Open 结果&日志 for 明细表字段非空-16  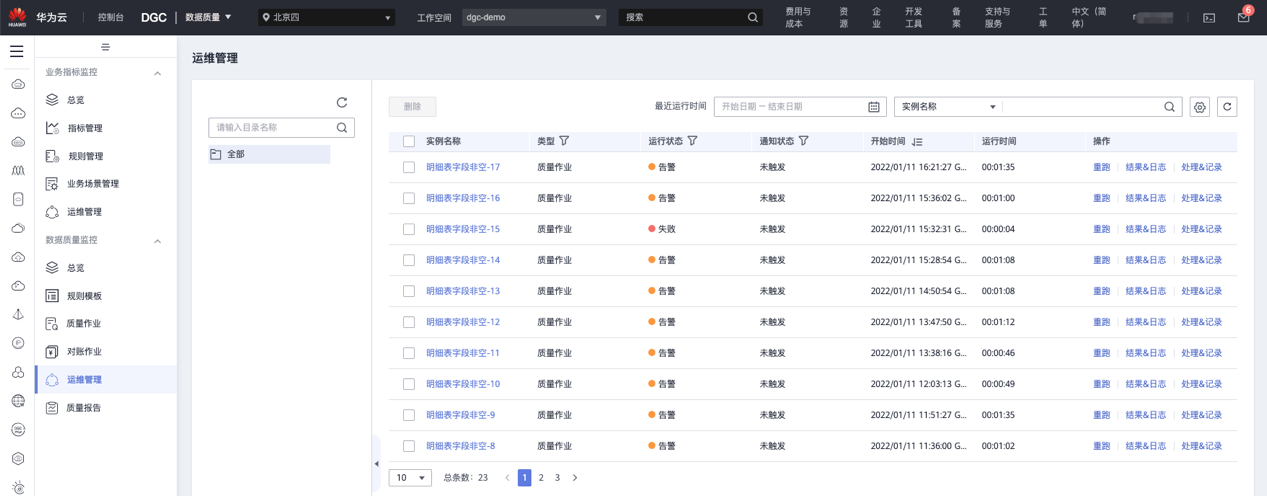point(1146,198)
